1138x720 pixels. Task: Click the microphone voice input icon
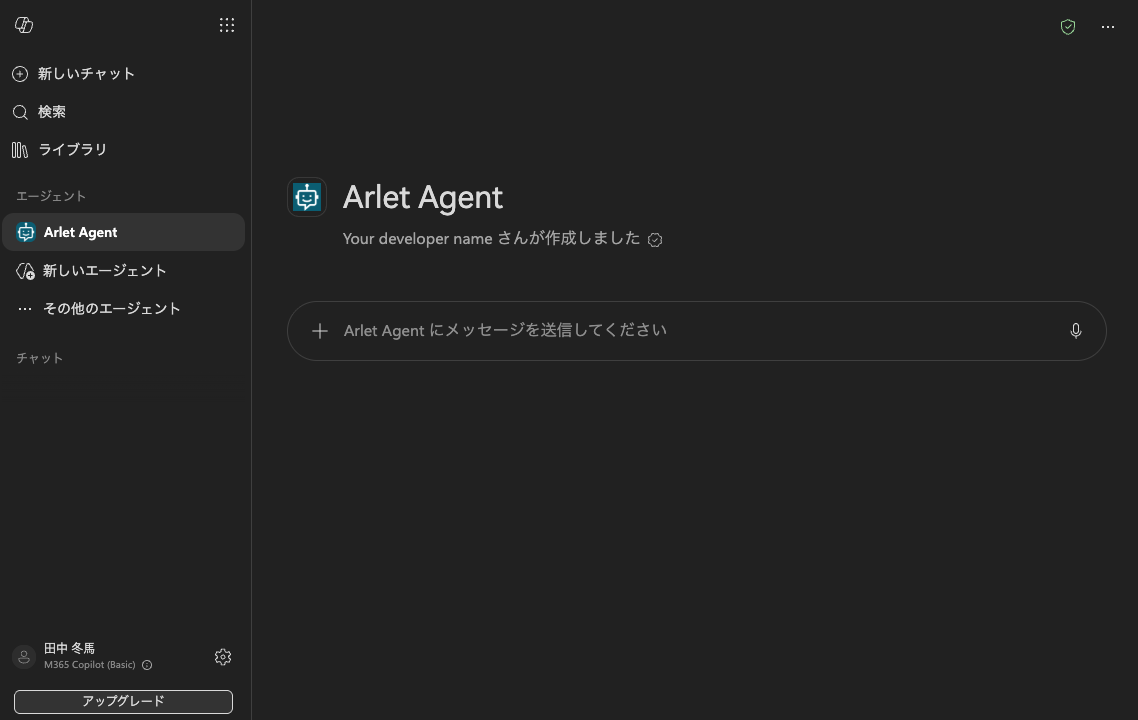click(x=1076, y=331)
